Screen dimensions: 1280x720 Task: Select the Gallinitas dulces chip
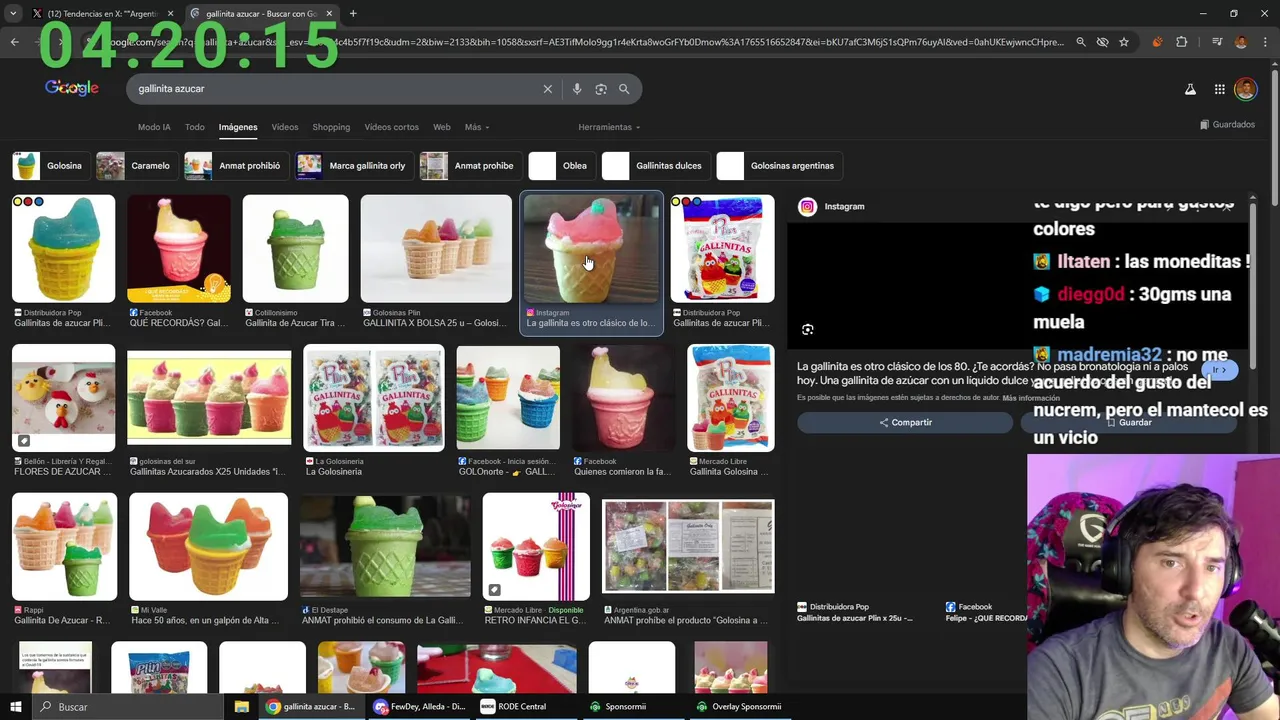tap(655, 166)
